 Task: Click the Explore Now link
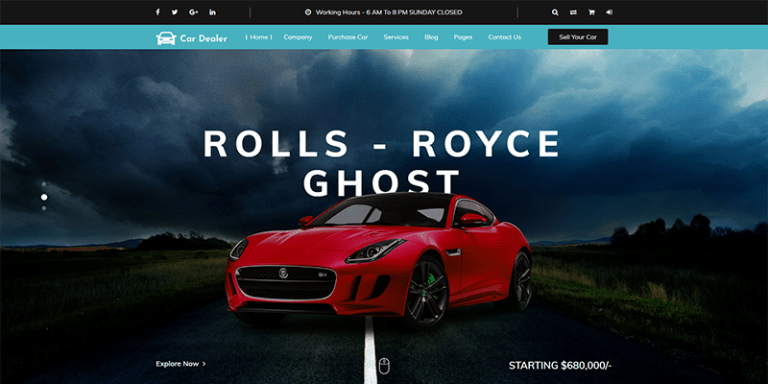(x=181, y=364)
